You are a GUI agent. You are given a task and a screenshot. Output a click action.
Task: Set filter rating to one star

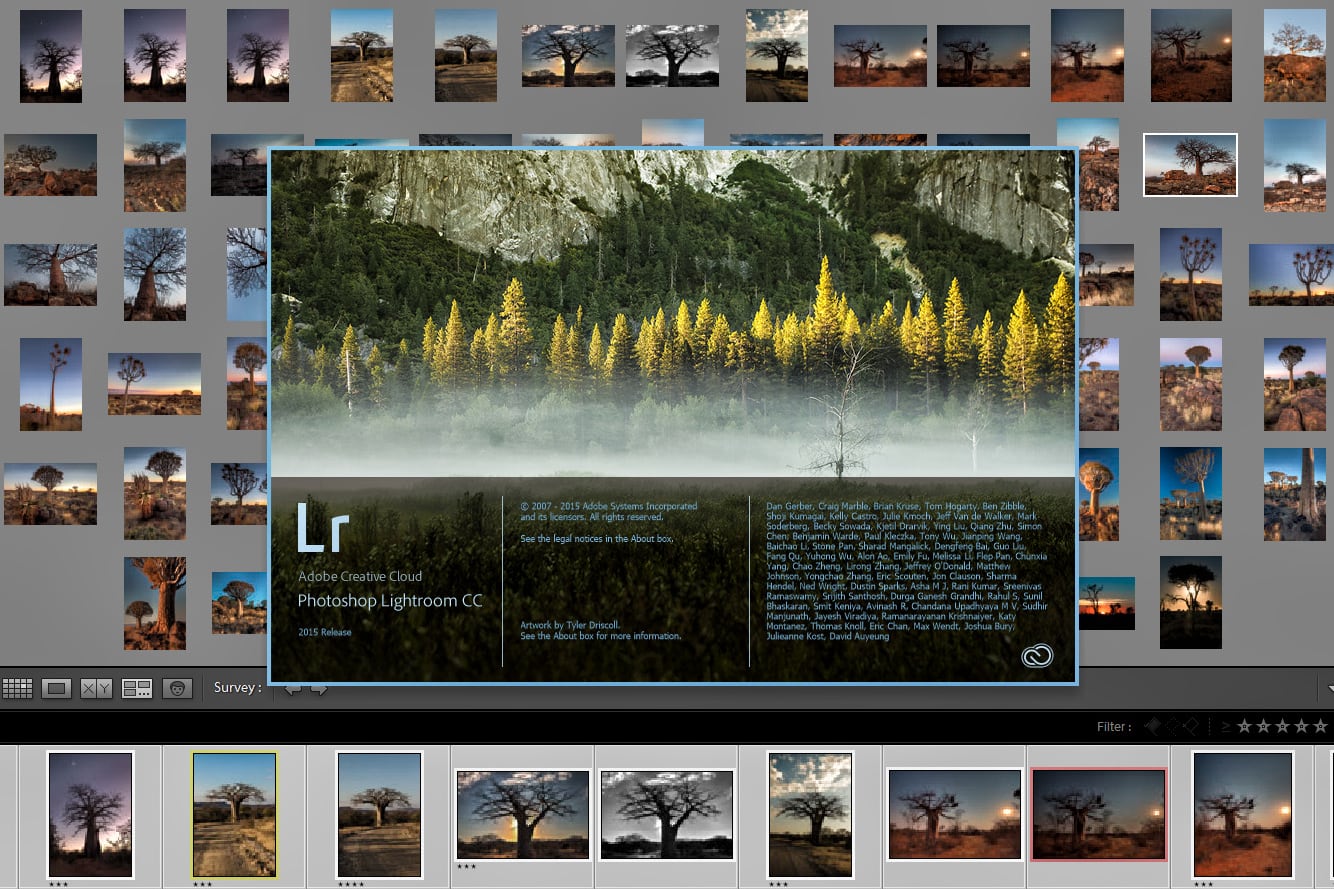pyautogui.click(x=1244, y=727)
